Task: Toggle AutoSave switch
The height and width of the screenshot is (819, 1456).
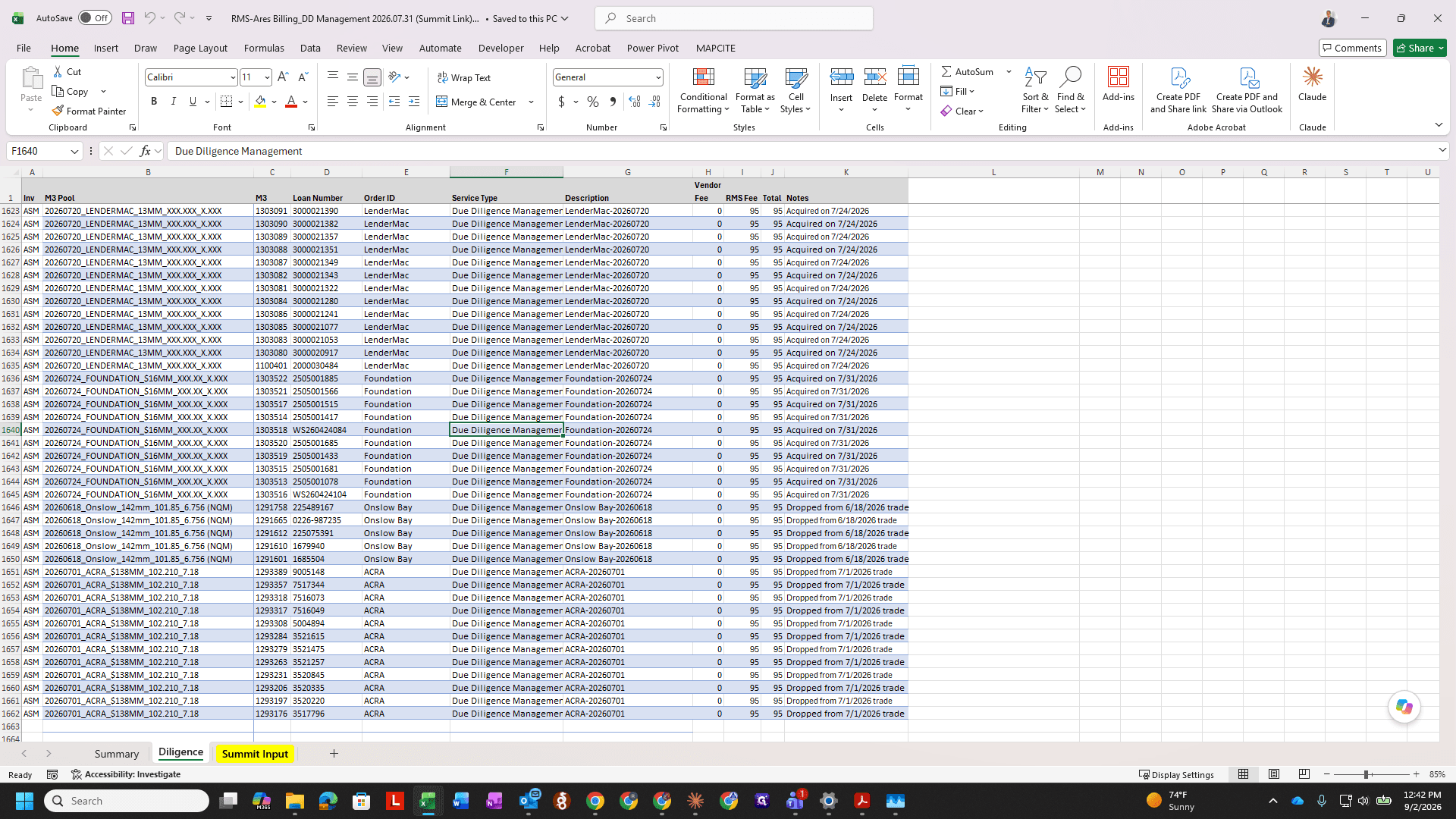Action: [95, 18]
